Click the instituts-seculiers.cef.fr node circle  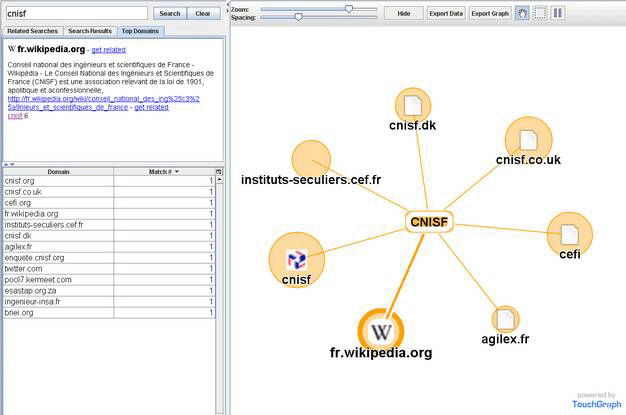311,159
